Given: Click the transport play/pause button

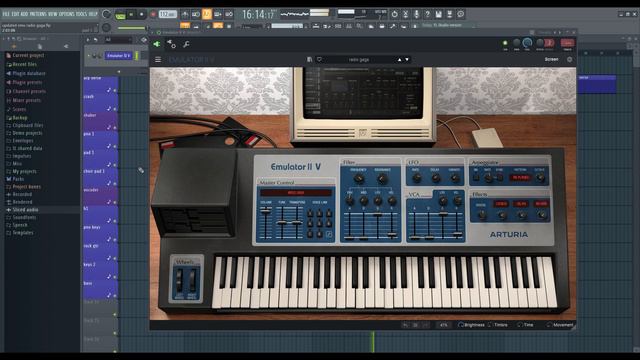Looking at the screenshot, I should [x=131, y=15].
